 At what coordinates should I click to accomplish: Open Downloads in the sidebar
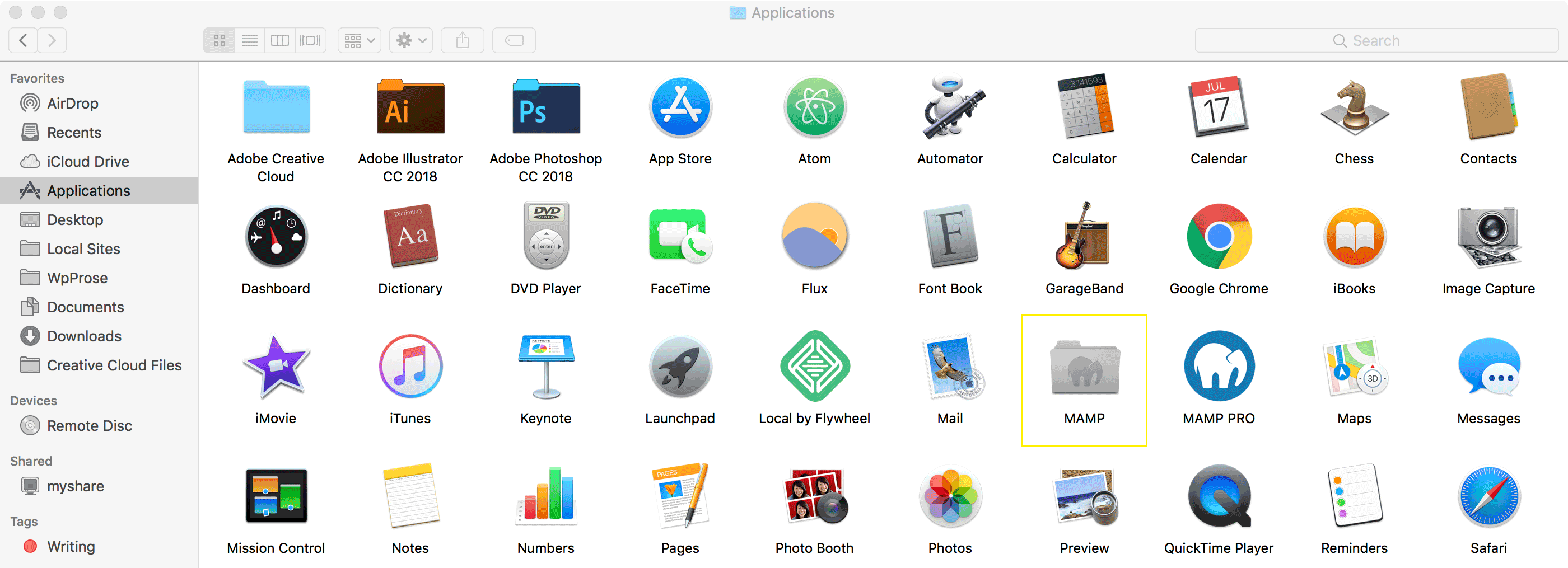(x=99, y=336)
